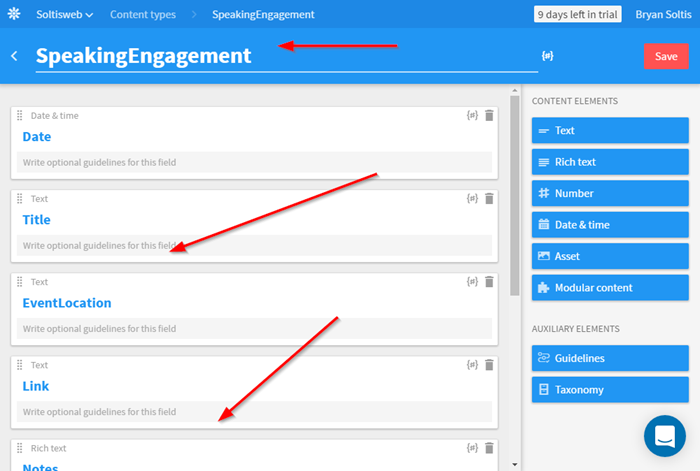Viewport: 700px width, 471px height.
Task: Click guidelines field under EventLocation
Action: (254, 328)
